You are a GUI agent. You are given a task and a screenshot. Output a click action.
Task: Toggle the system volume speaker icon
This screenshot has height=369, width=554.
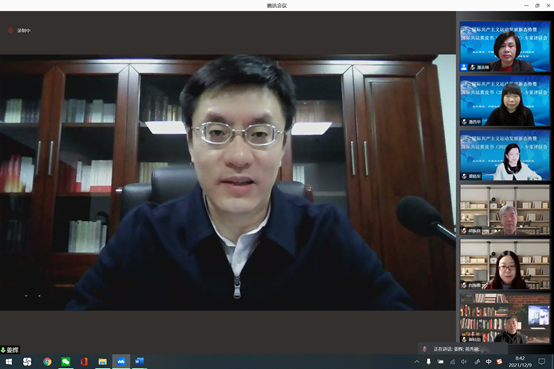pos(464,362)
